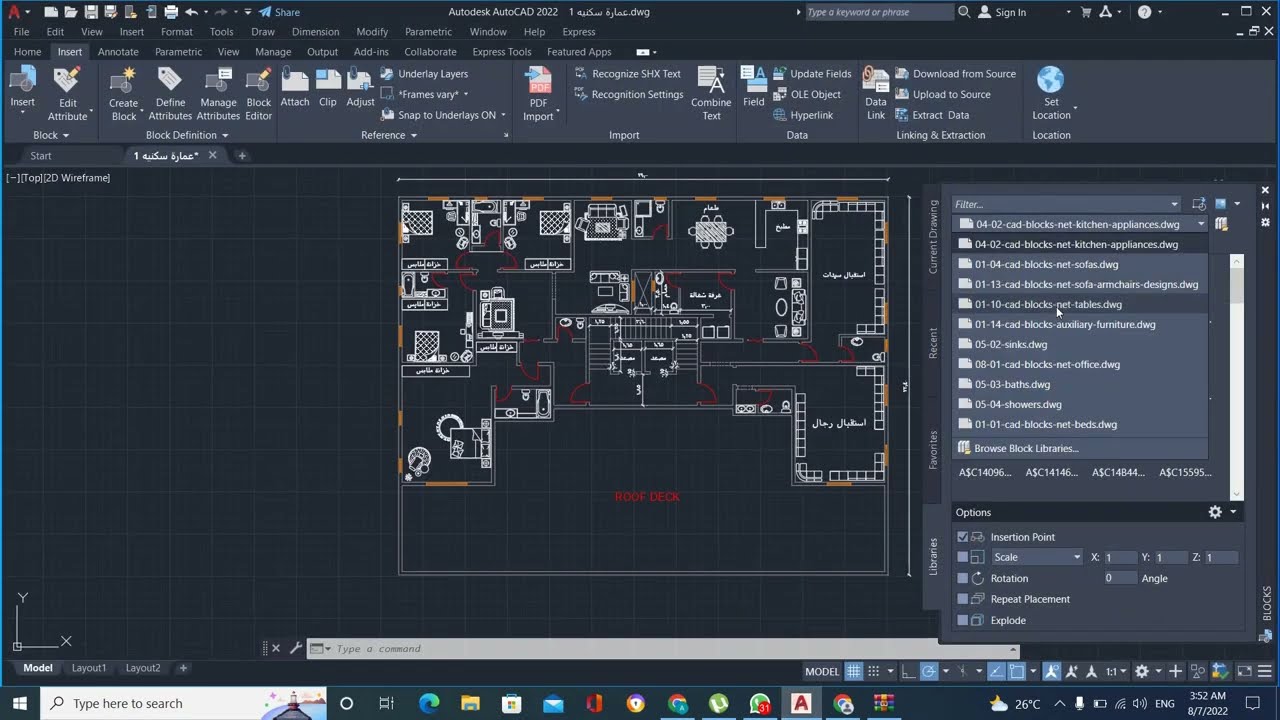Click the Update Fields tool
Screen dimensions: 1280x720
(812, 74)
